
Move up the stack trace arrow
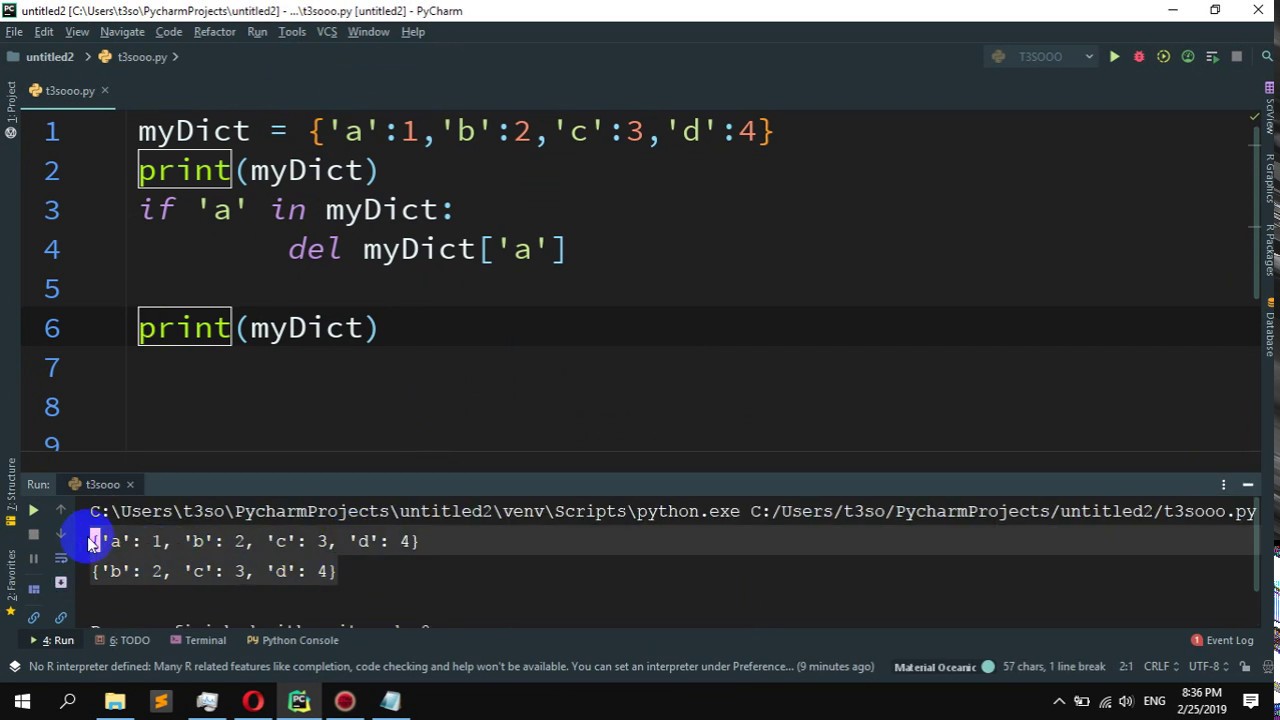tap(61, 511)
